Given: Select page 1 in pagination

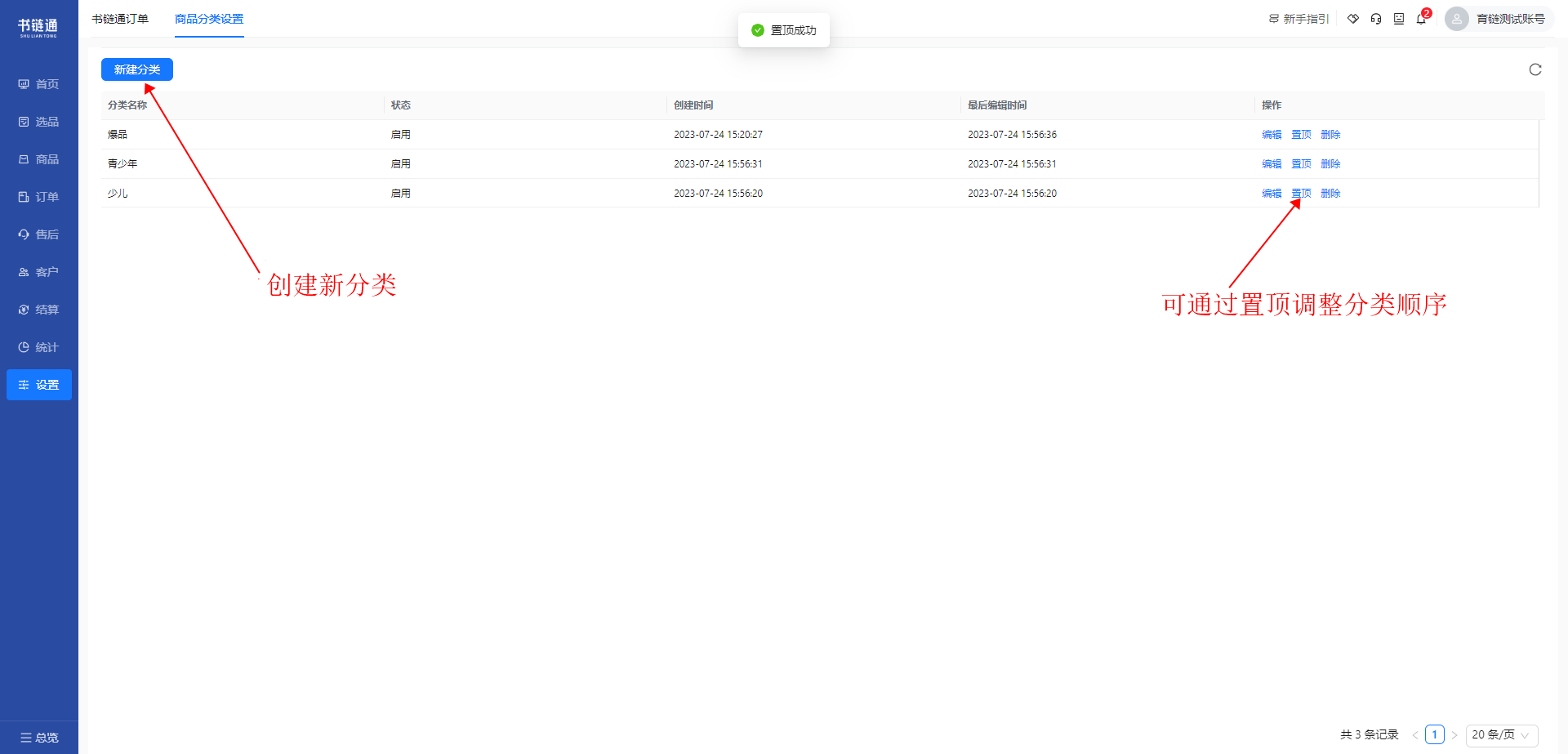Looking at the screenshot, I should pos(1435,734).
